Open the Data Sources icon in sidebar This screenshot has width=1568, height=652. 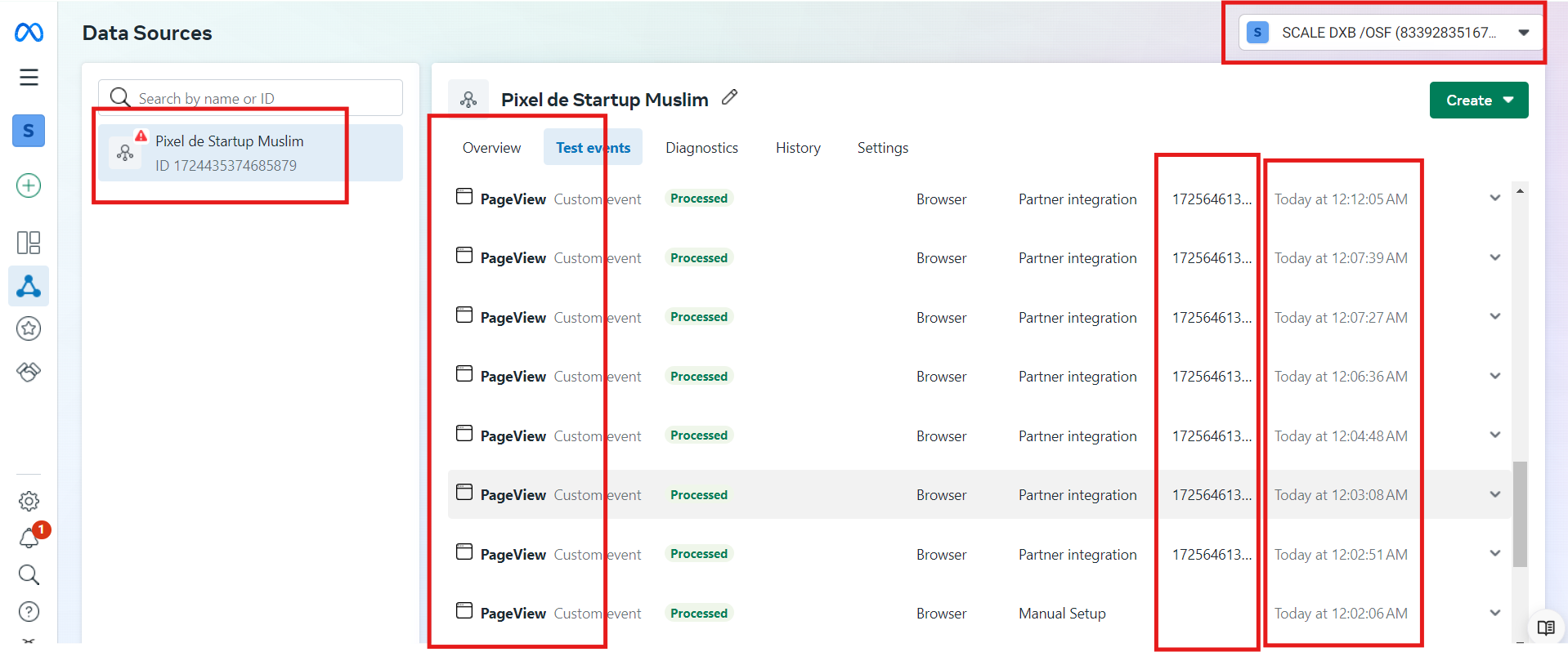pyautogui.click(x=29, y=286)
